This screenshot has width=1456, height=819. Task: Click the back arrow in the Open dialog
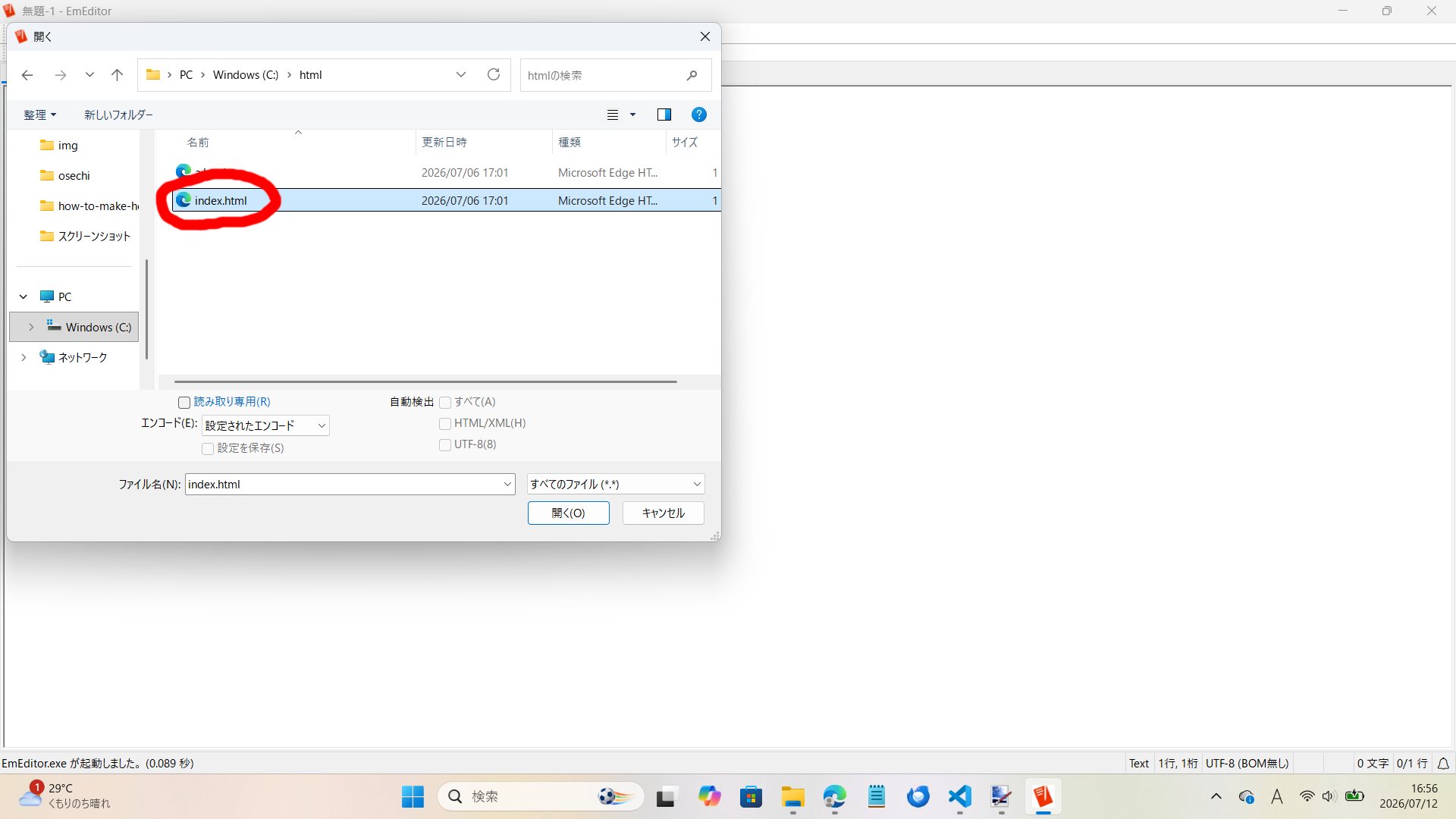[x=27, y=75]
